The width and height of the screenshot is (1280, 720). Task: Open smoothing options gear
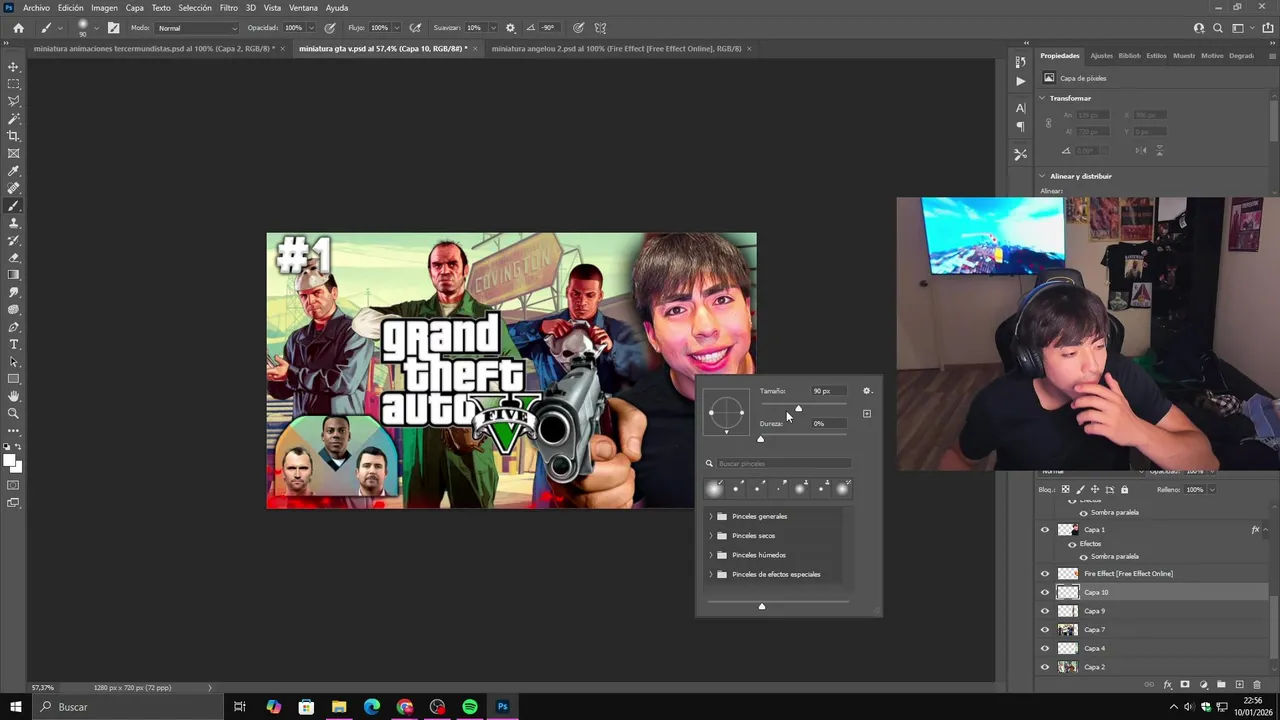point(511,28)
